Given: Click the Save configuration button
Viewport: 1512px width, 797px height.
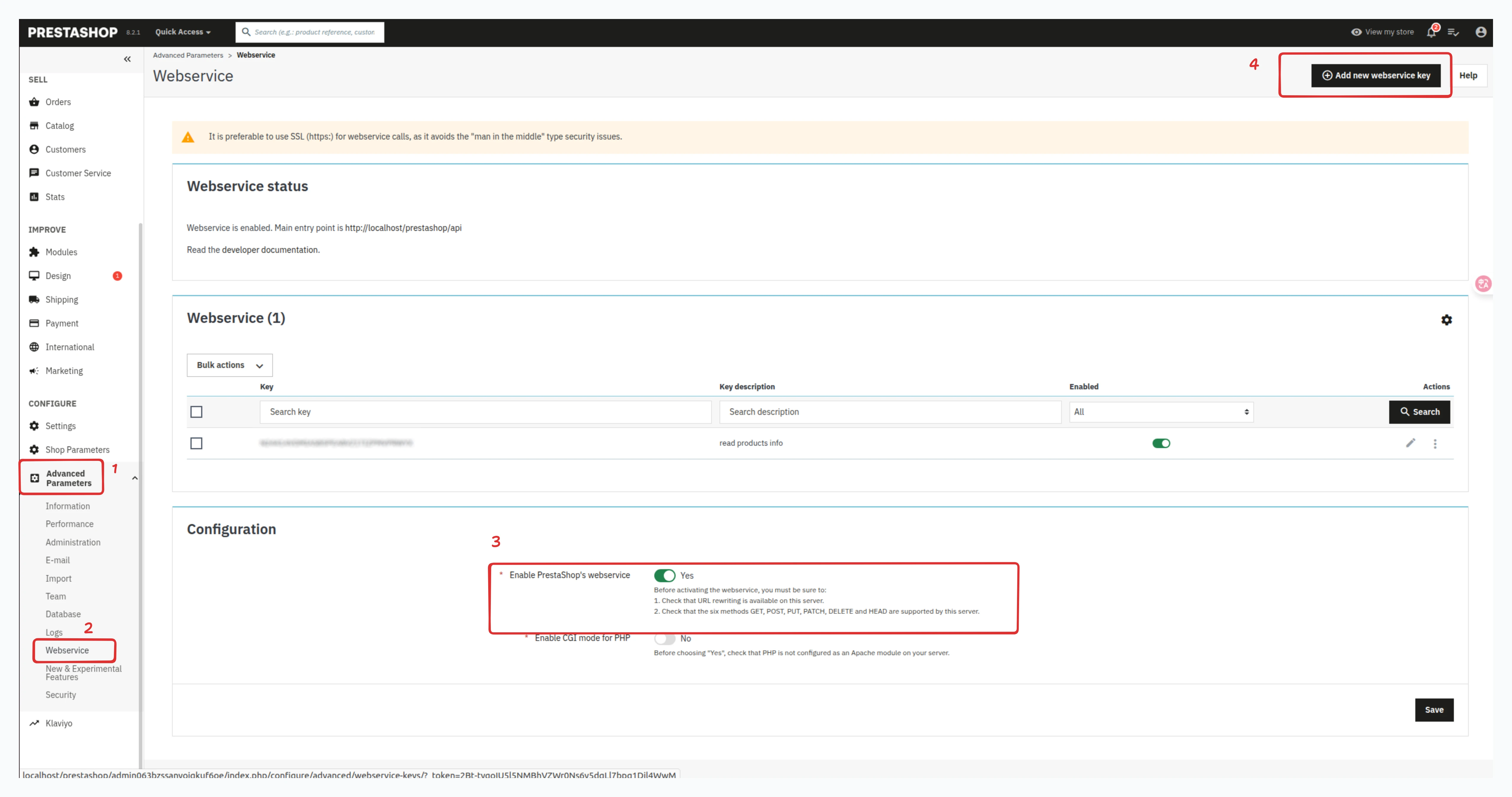Looking at the screenshot, I should pyautogui.click(x=1434, y=709).
